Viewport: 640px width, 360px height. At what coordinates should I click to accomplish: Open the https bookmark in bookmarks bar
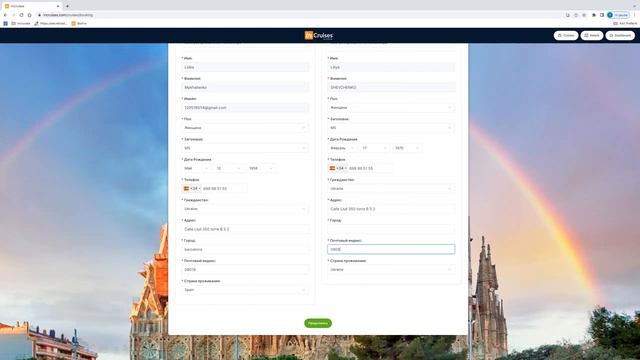tap(51, 24)
